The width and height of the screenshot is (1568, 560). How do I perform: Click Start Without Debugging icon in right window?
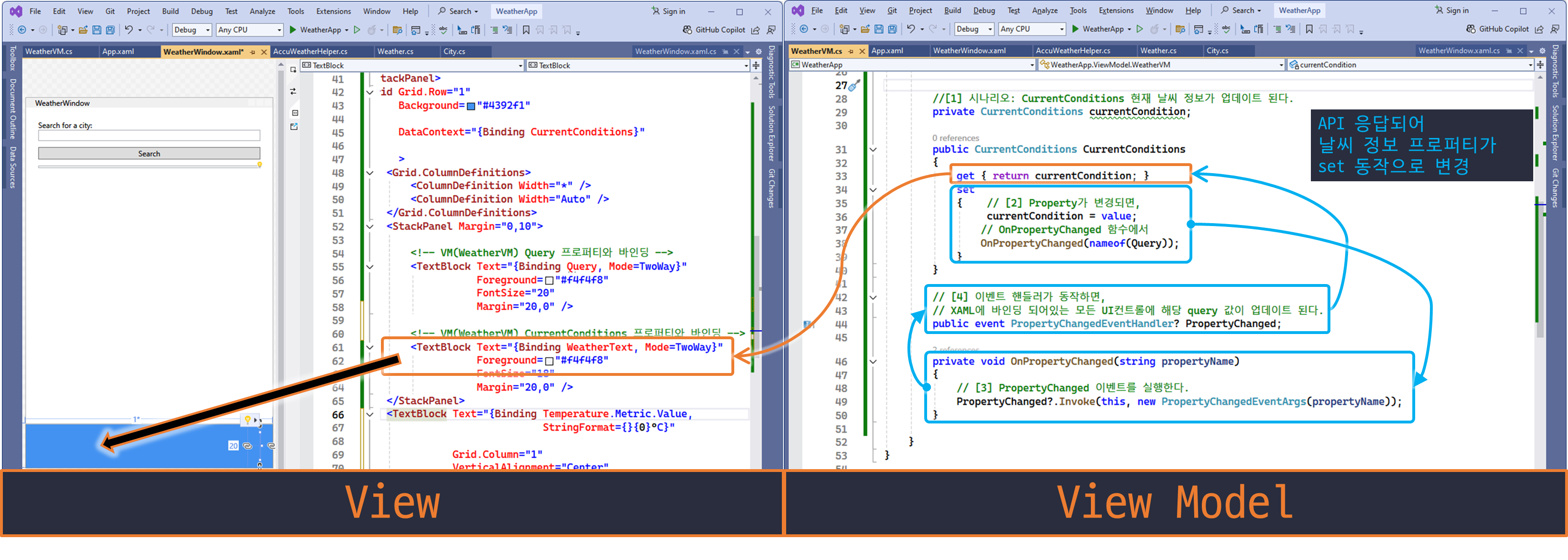click(1139, 29)
